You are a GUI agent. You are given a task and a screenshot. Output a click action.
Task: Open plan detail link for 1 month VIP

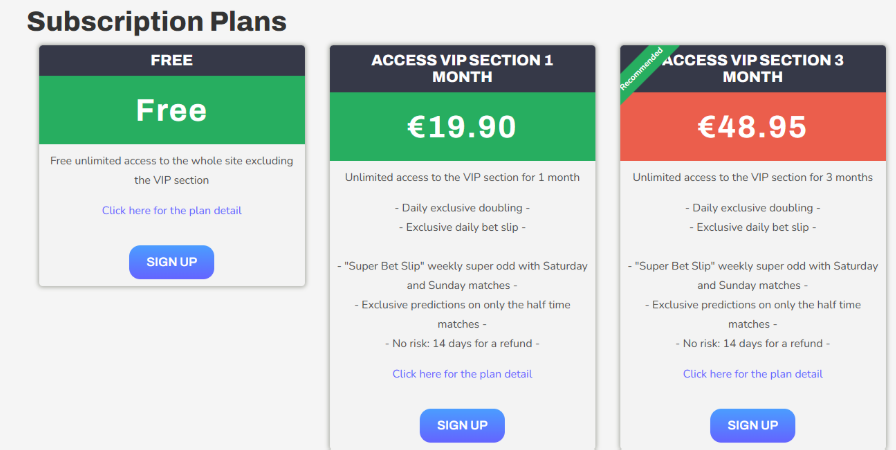pyautogui.click(x=462, y=374)
